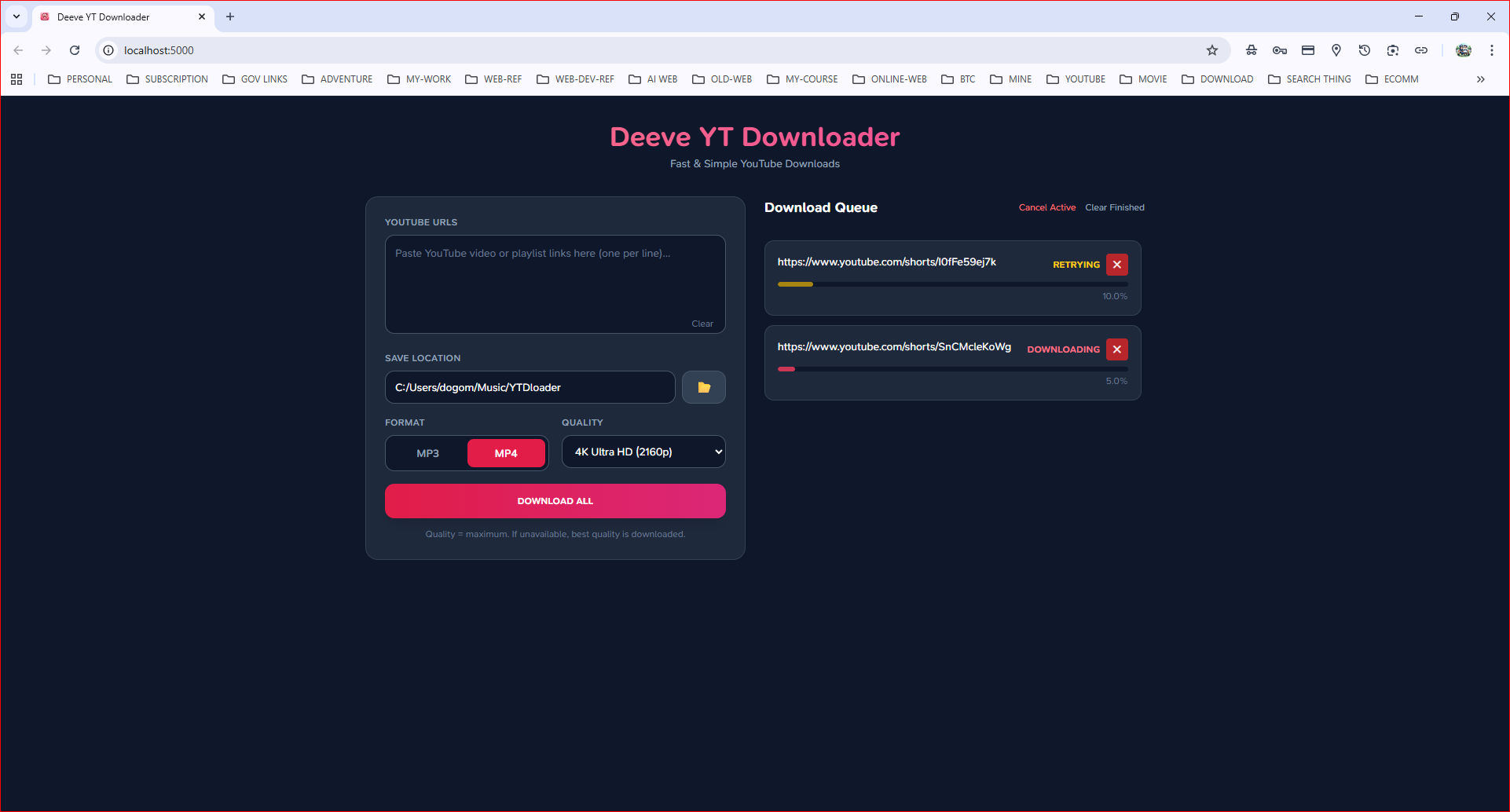Open the Chrome apps grid shortcut

click(x=16, y=79)
